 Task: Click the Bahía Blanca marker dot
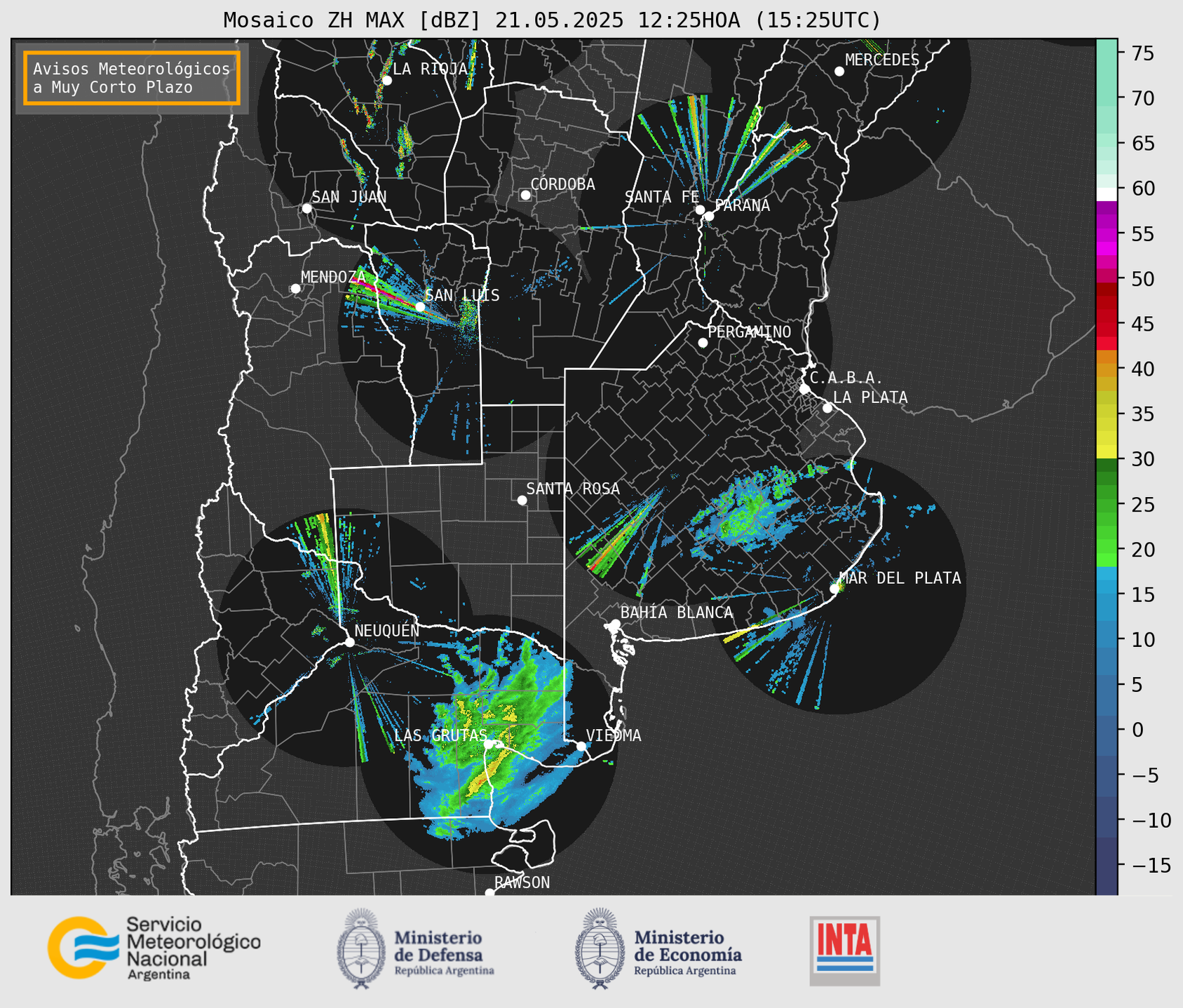point(615,624)
